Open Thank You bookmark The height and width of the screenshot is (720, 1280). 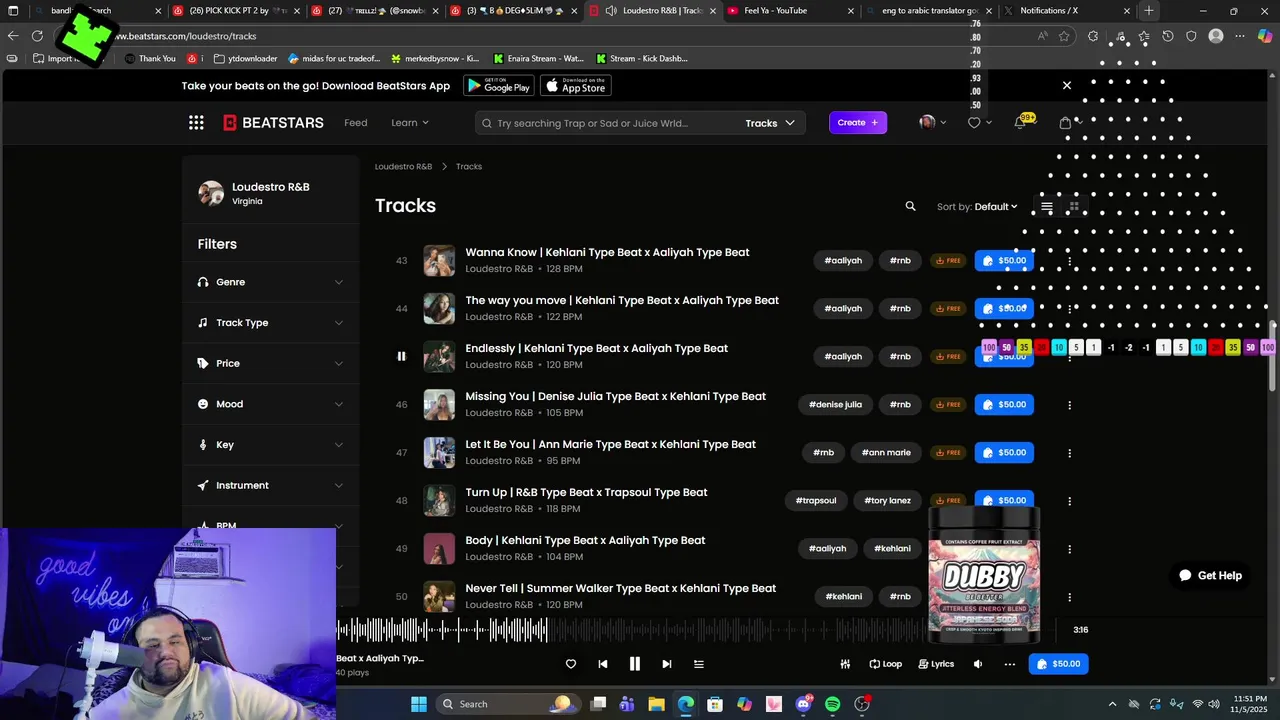(x=150, y=59)
